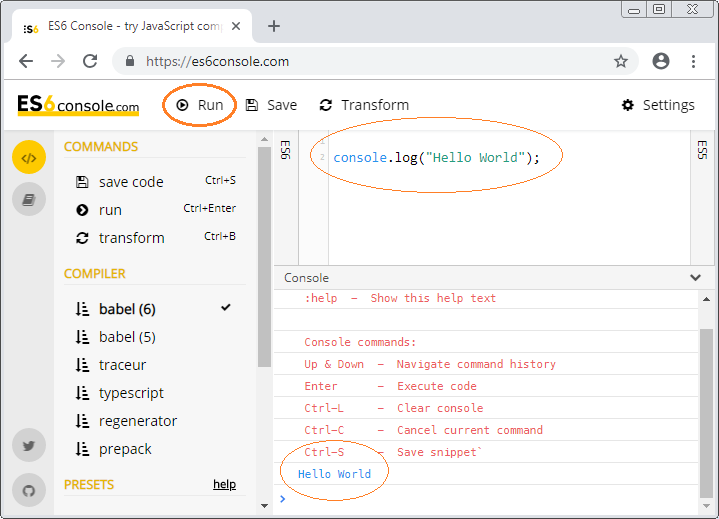This screenshot has width=719, height=519.
Task: Click the browser back arrow
Action: [26, 61]
